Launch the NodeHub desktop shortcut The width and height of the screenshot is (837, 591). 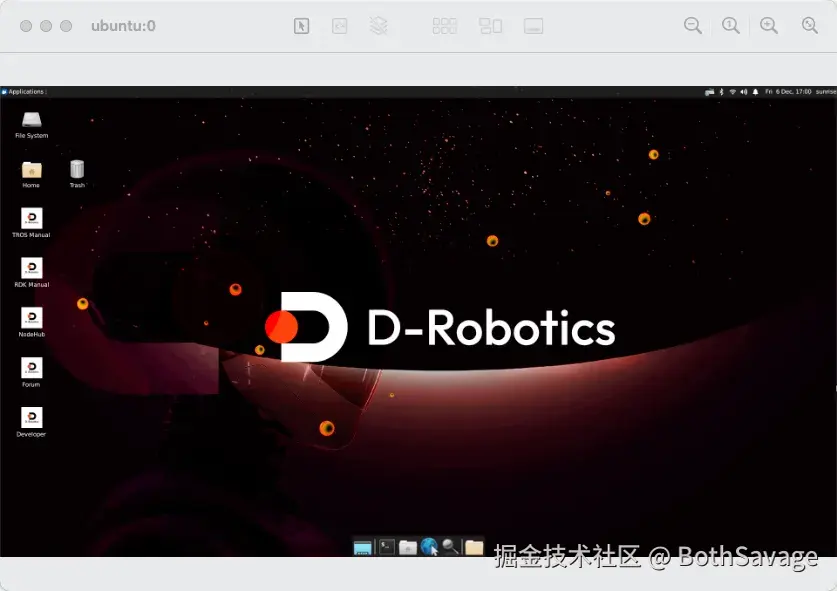[x=31, y=322]
